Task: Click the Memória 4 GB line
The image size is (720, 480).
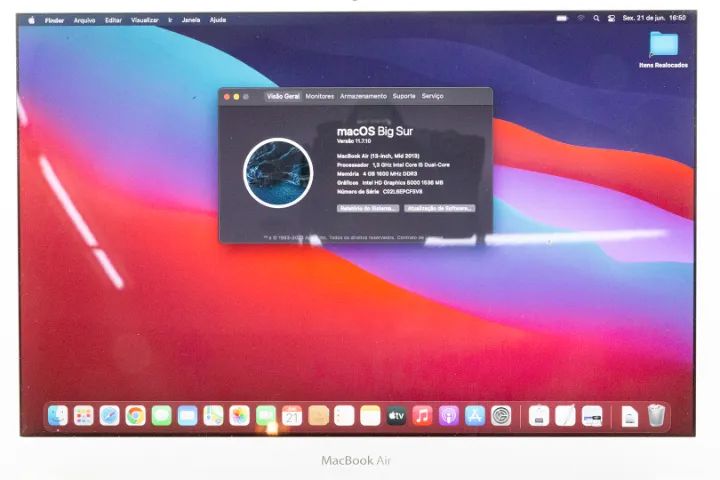Action: point(377,174)
